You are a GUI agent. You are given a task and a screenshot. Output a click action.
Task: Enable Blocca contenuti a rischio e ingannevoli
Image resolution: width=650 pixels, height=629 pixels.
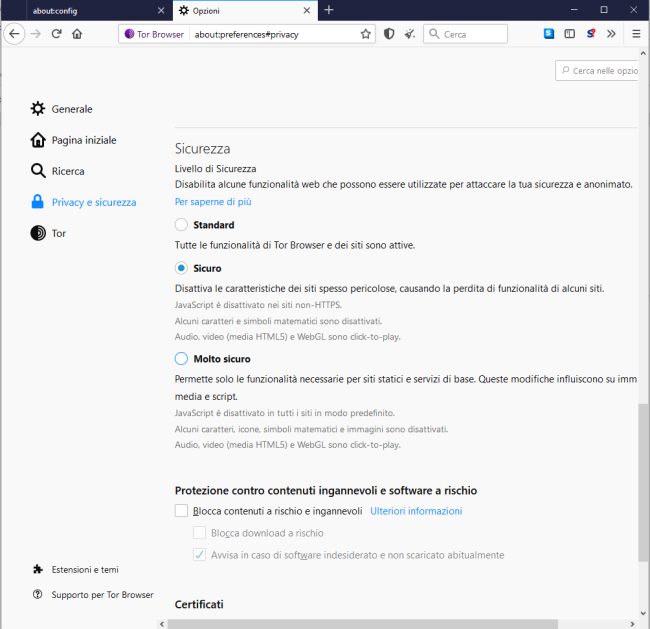pos(181,511)
